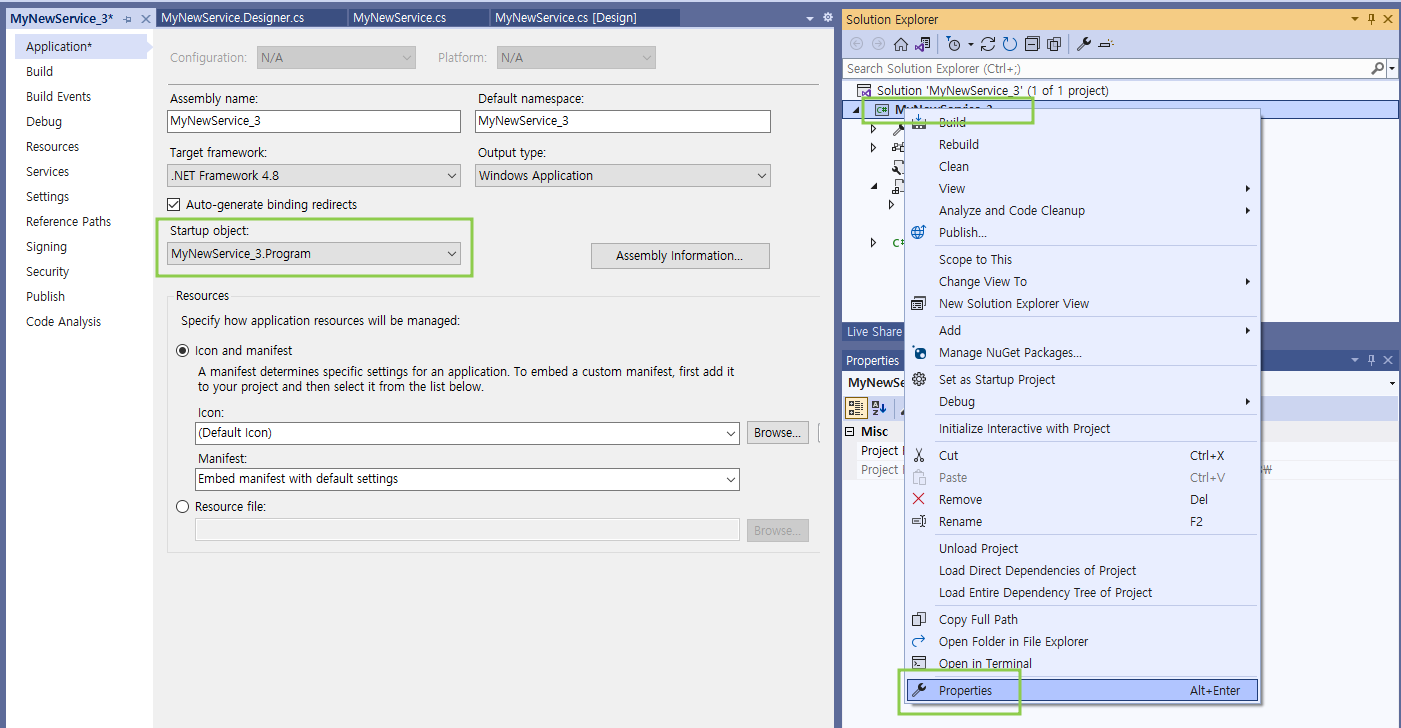Image resolution: width=1401 pixels, height=728 pixels.
Task: Choose Rebuild from the context menu
Action: pyautogui.click(x=1081, y=144)
